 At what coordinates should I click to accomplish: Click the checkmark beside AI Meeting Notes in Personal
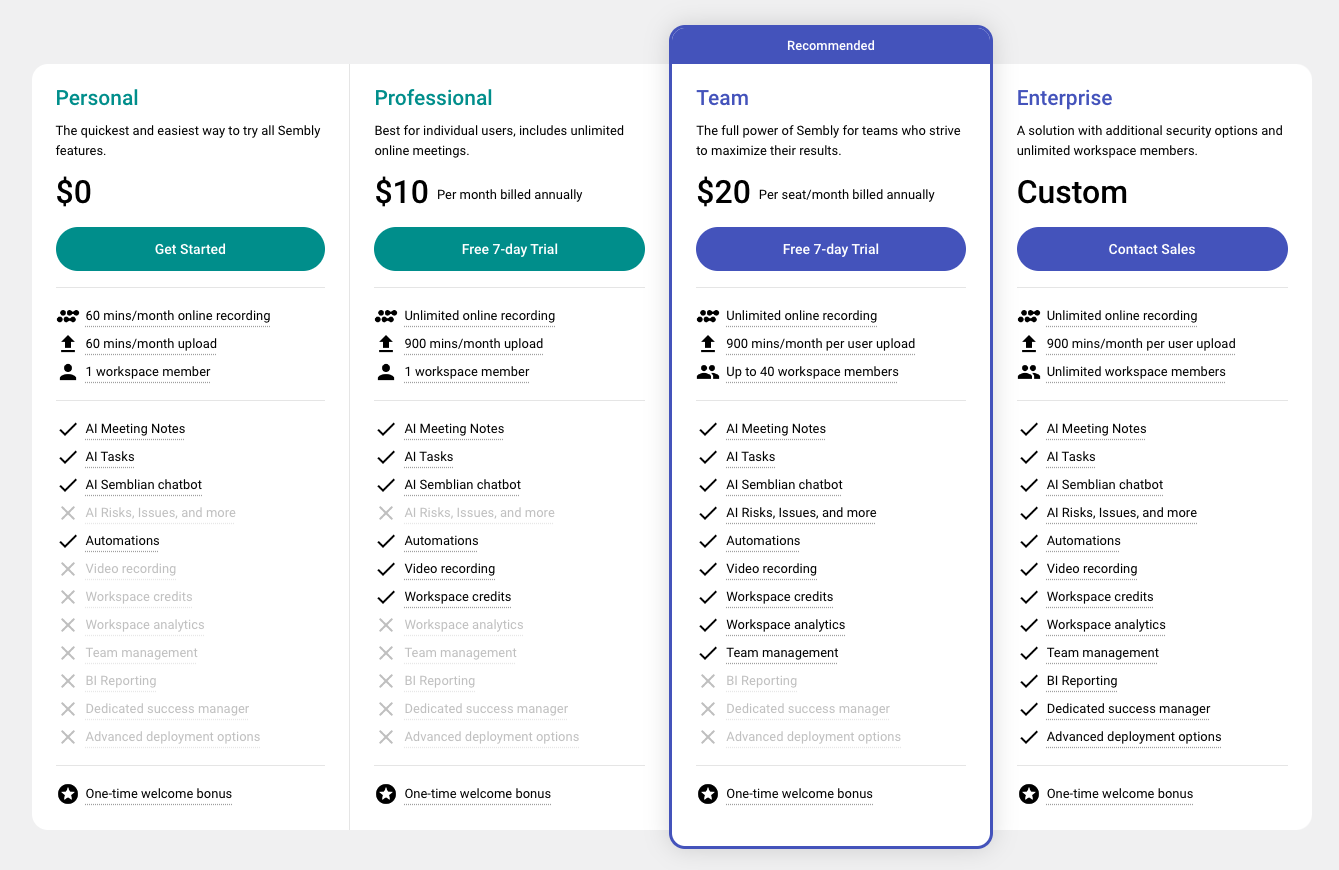[x=68, y=429]
